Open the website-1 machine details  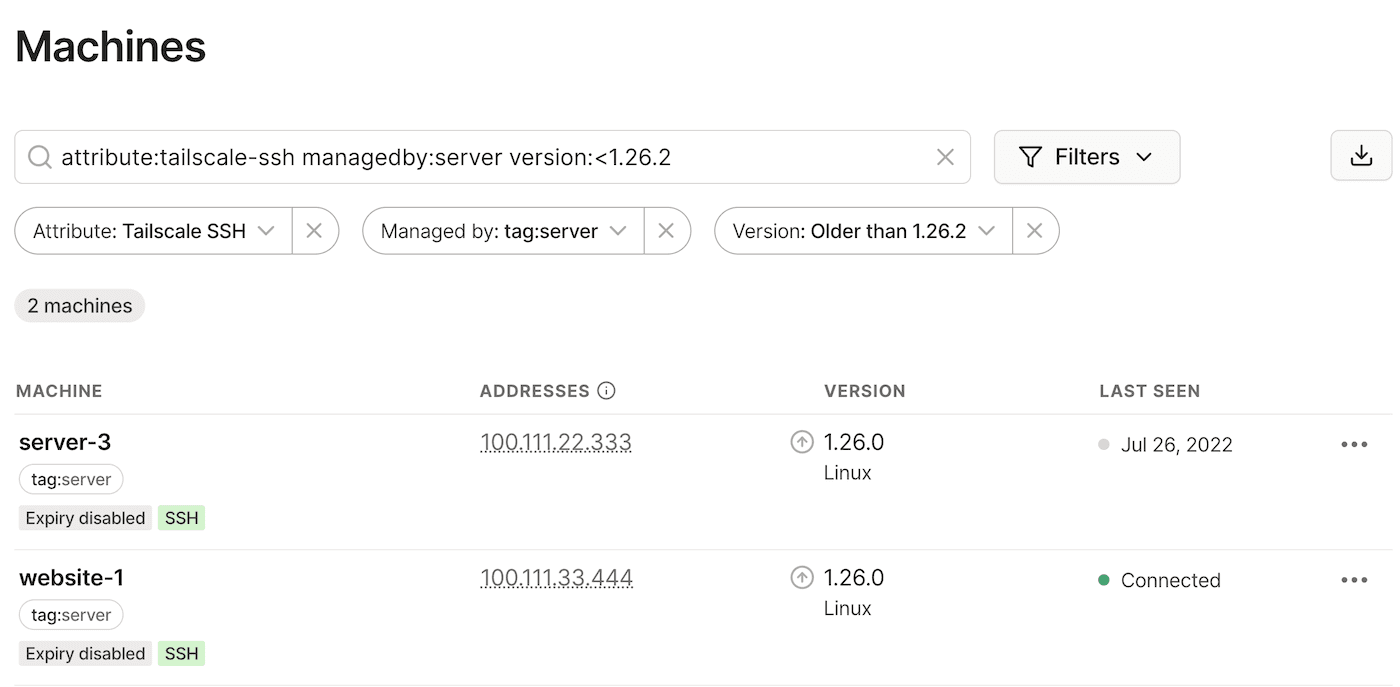71,577
